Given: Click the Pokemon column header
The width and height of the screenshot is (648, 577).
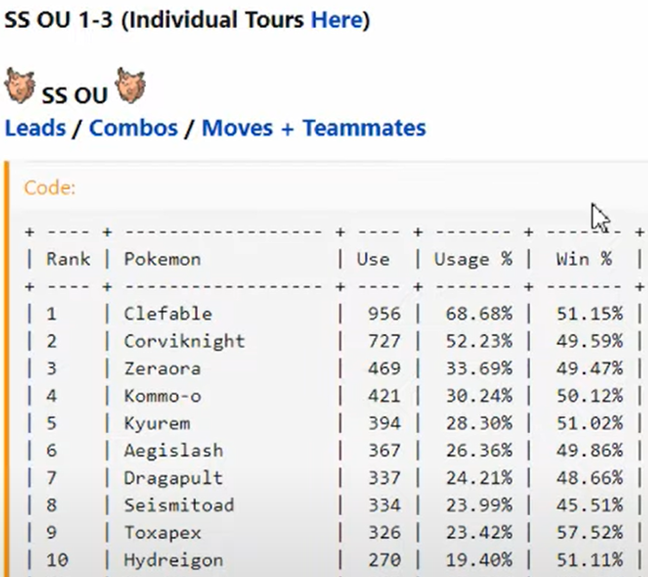Looking at the screenshot, I should point(162,259).
